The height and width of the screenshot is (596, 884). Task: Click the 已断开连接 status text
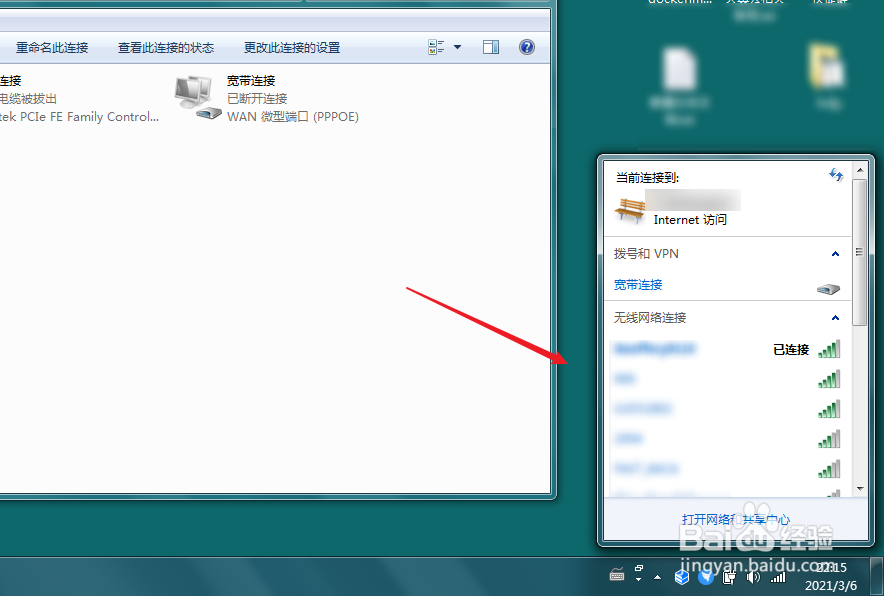pyautogui.click(x=257, y=99)
